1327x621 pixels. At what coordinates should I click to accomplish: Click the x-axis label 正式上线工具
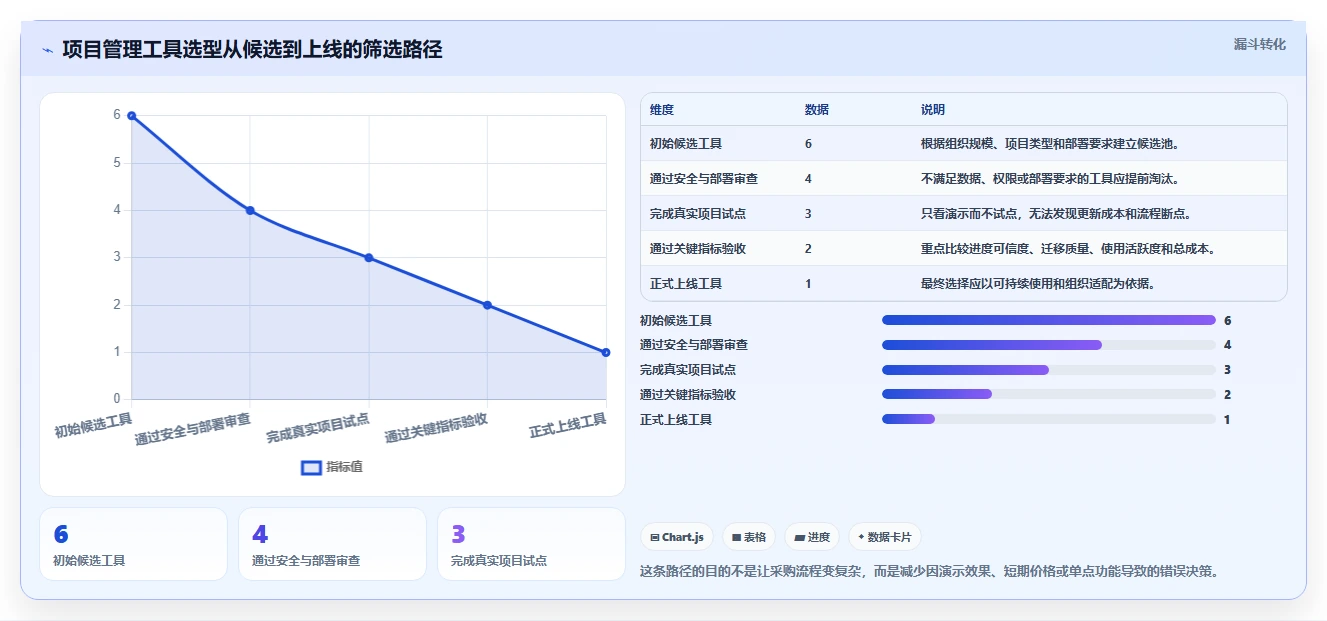pyautogui.click(x=568, y=425)
